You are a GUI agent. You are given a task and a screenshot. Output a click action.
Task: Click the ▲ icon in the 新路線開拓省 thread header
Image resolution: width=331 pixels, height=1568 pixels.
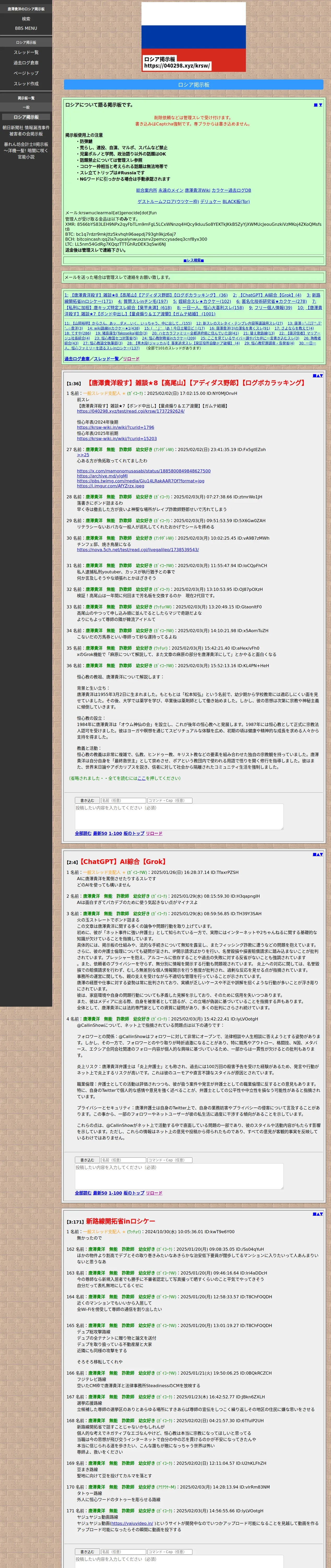(318, 1214)
